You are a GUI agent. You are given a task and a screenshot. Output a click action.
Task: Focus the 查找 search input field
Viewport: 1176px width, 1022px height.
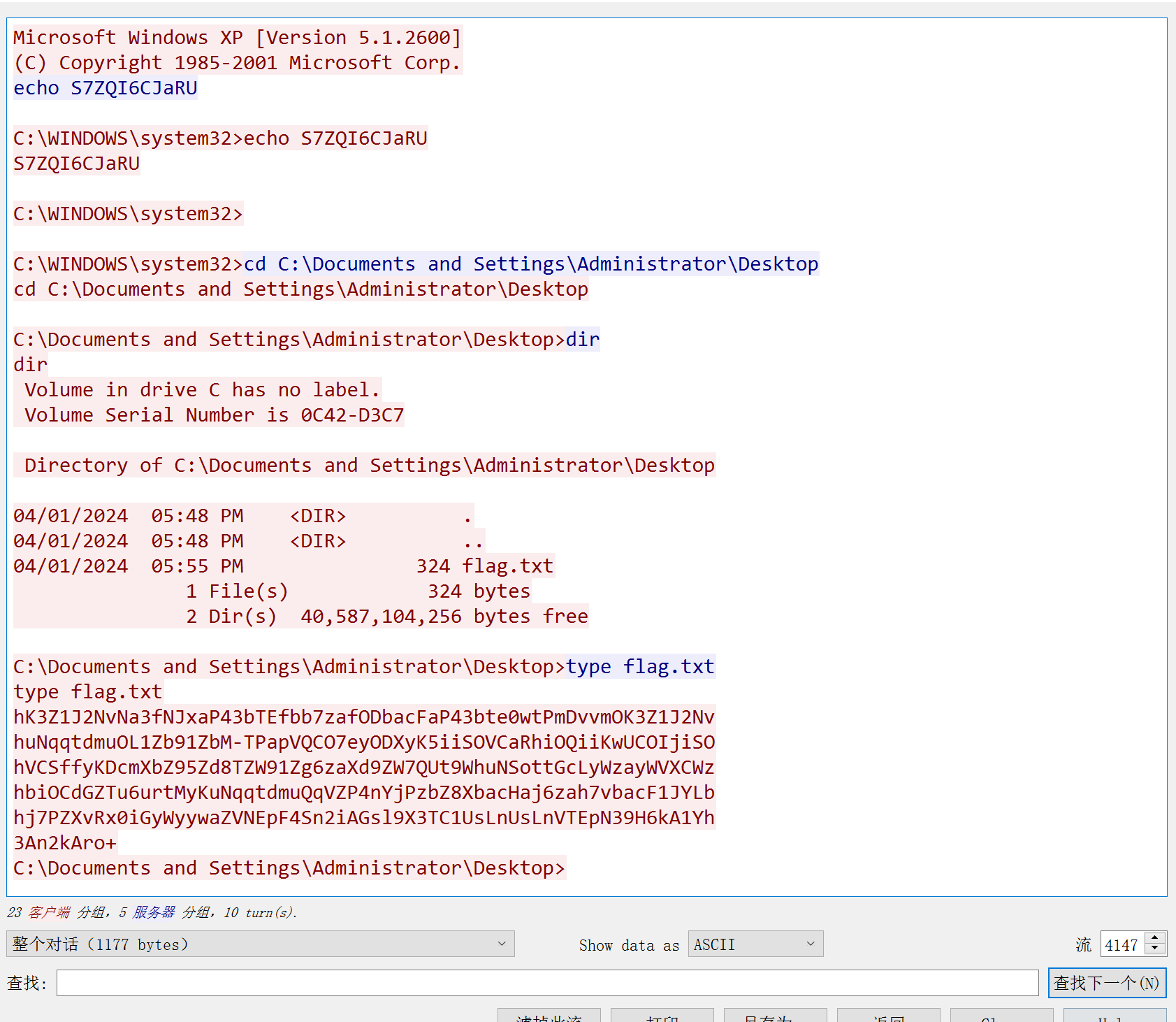548,983
